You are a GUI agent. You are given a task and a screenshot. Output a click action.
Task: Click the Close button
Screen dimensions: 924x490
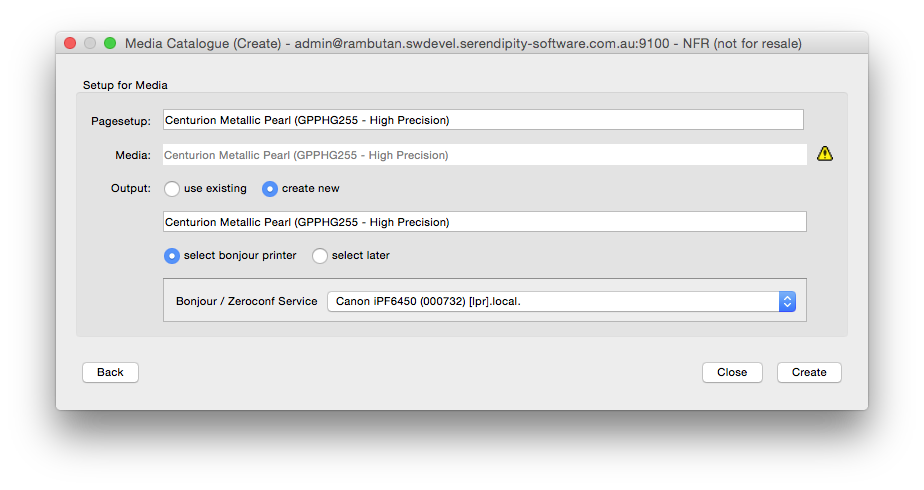[732, 372]
